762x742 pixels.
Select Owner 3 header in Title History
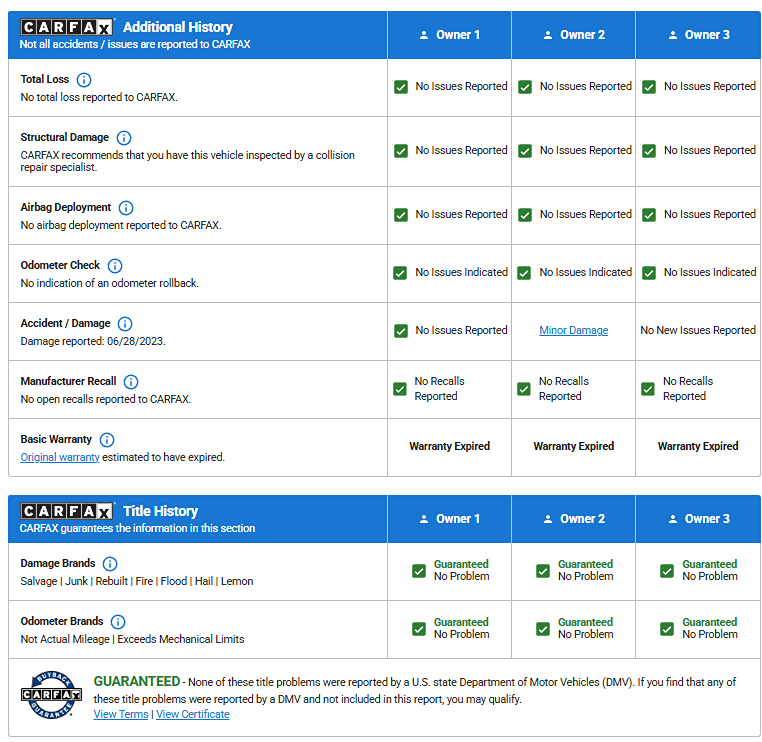coord(697,519)
